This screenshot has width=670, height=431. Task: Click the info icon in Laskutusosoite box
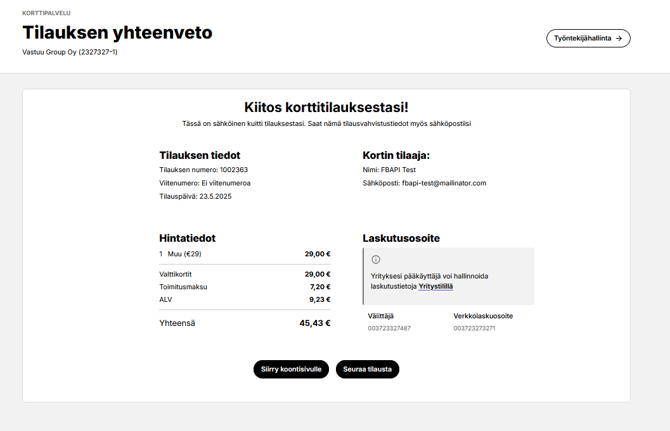376,259
